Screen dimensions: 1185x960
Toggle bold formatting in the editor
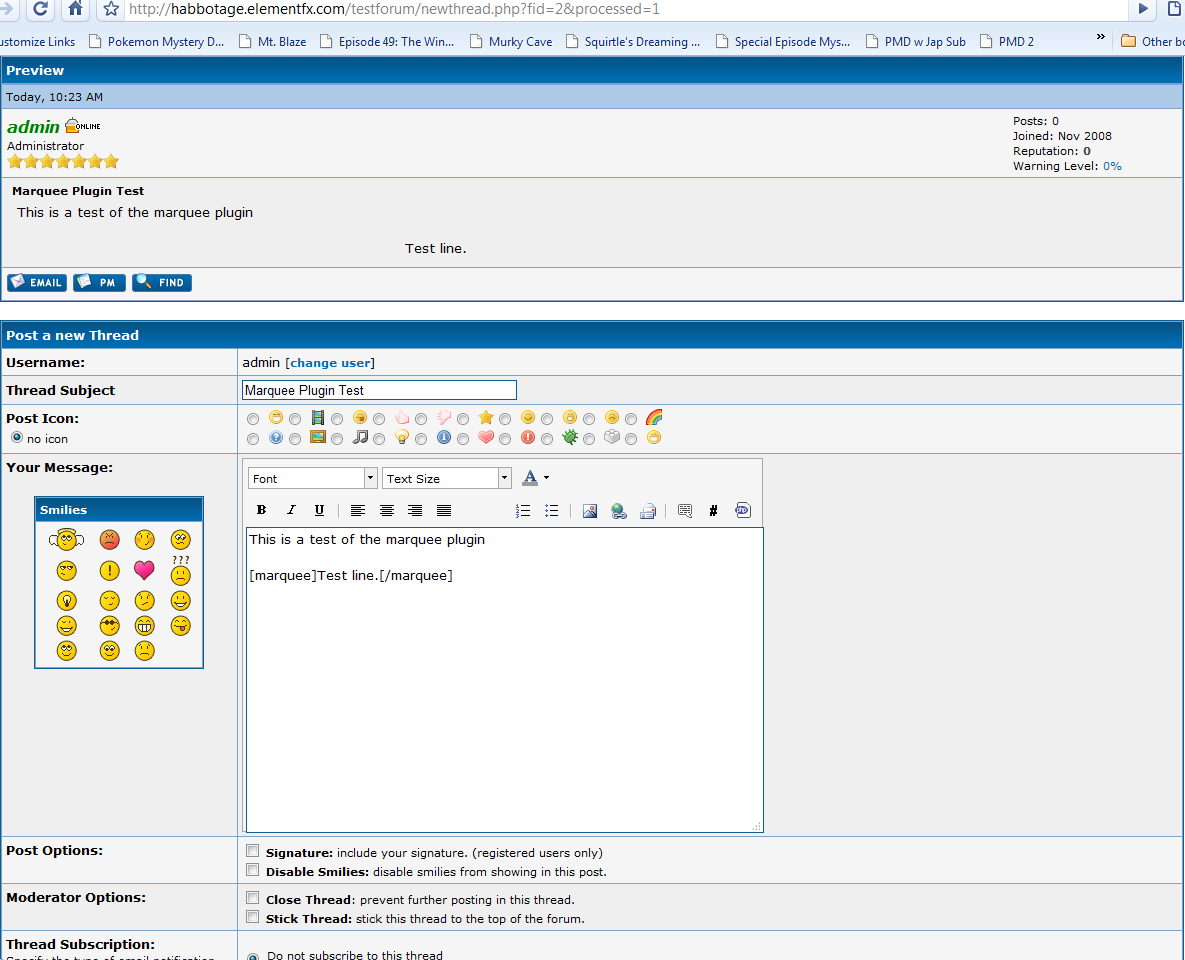point(262,511)
